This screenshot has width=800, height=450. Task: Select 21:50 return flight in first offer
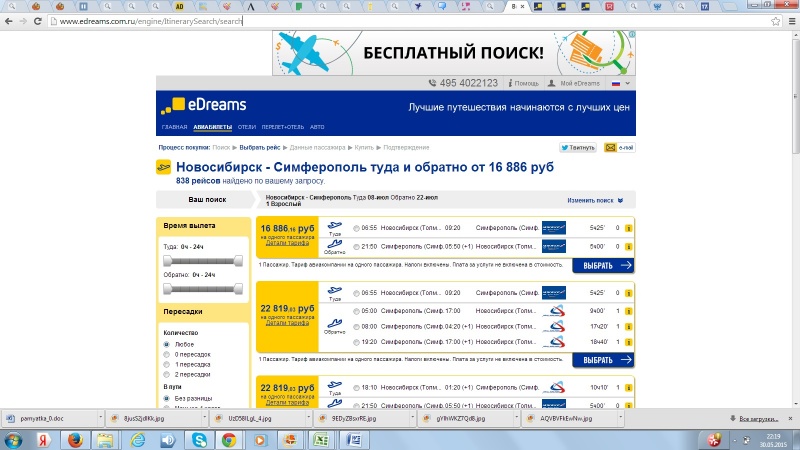tap(357, 246)
